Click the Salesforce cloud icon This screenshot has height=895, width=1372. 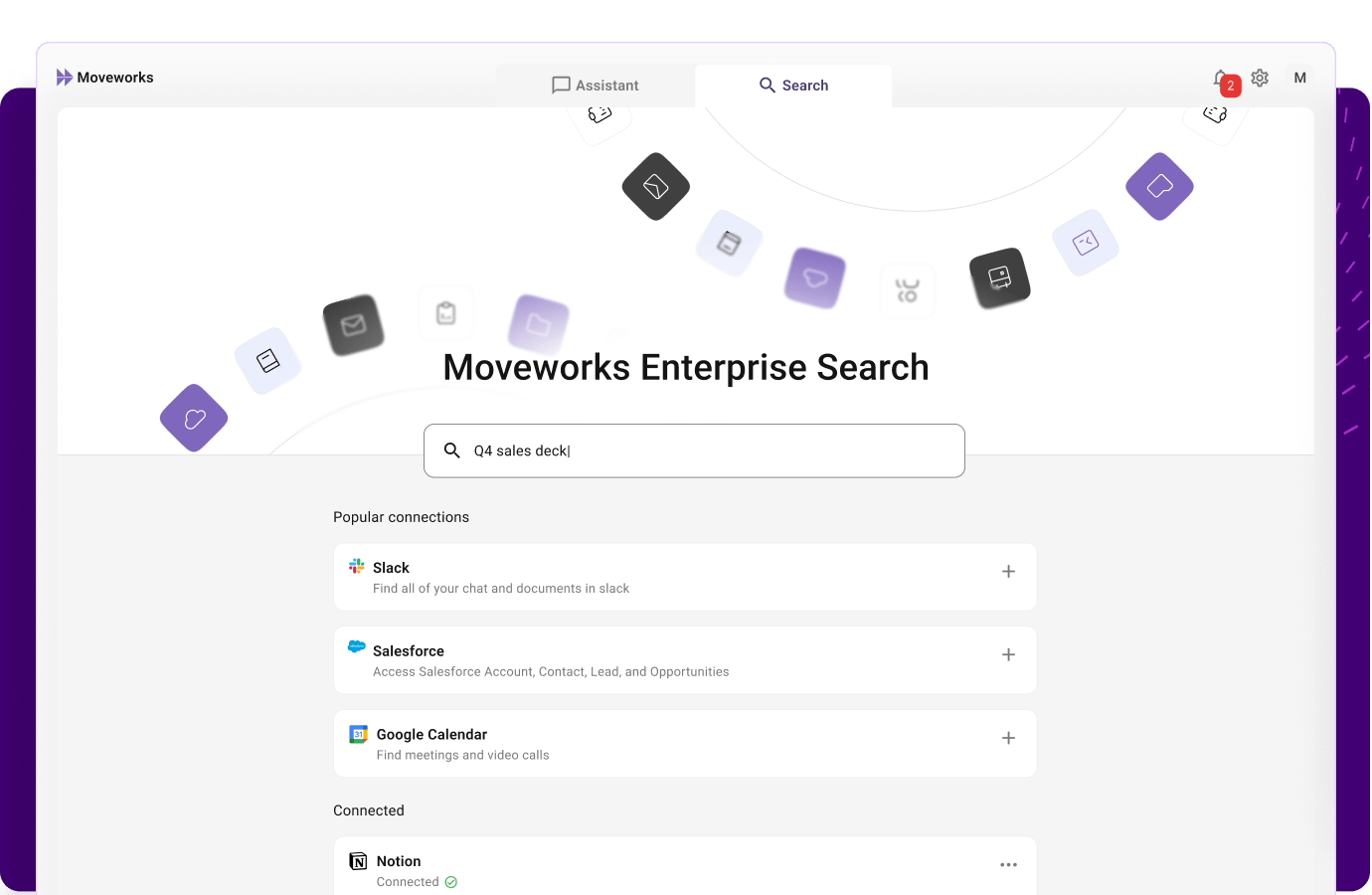click(x=357, y=646)
